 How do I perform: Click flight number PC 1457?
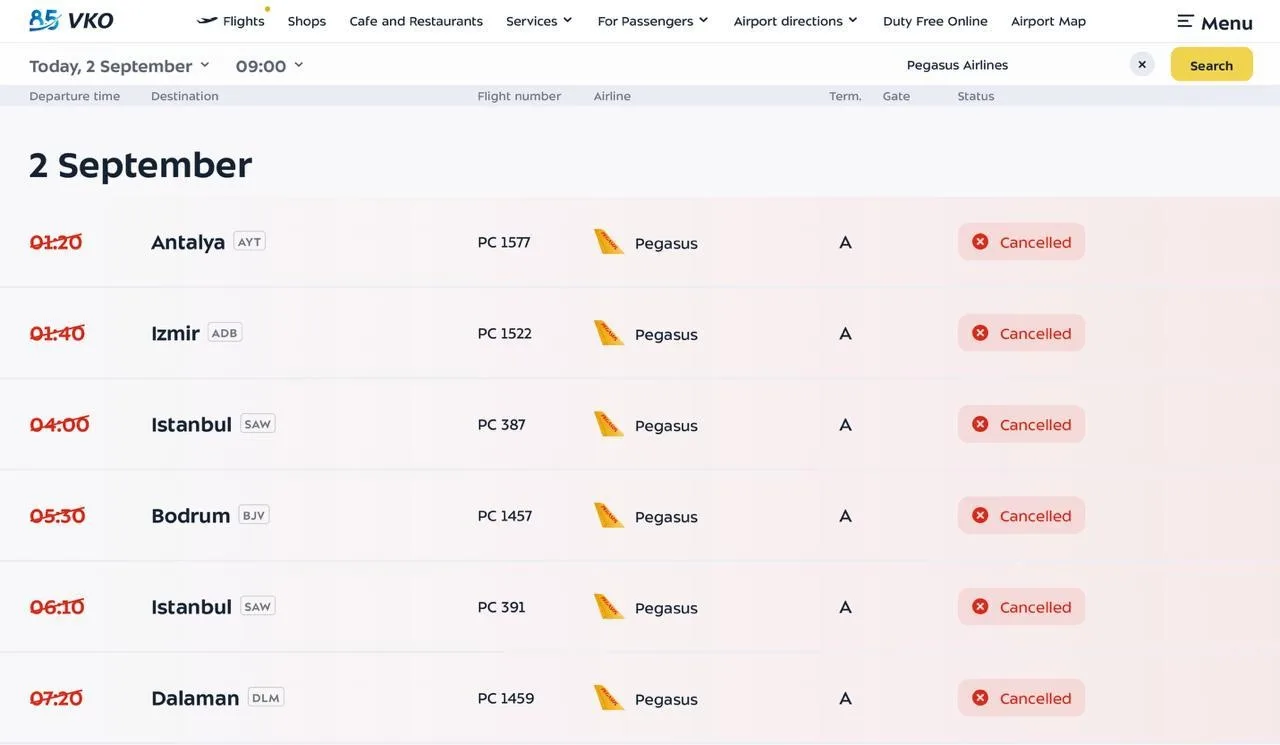pos(504,516)
